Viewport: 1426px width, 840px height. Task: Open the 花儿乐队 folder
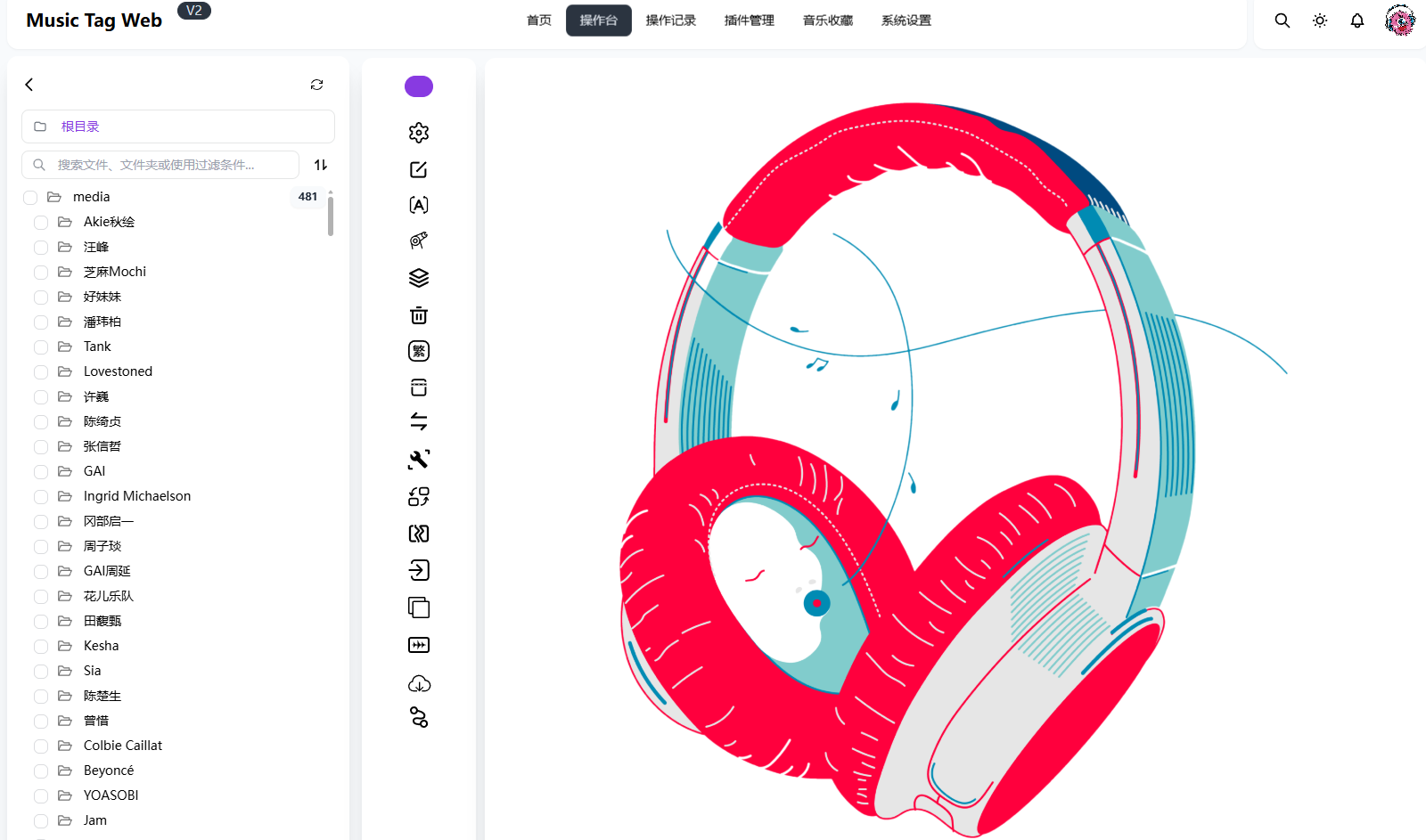click(x=109, y=596)
